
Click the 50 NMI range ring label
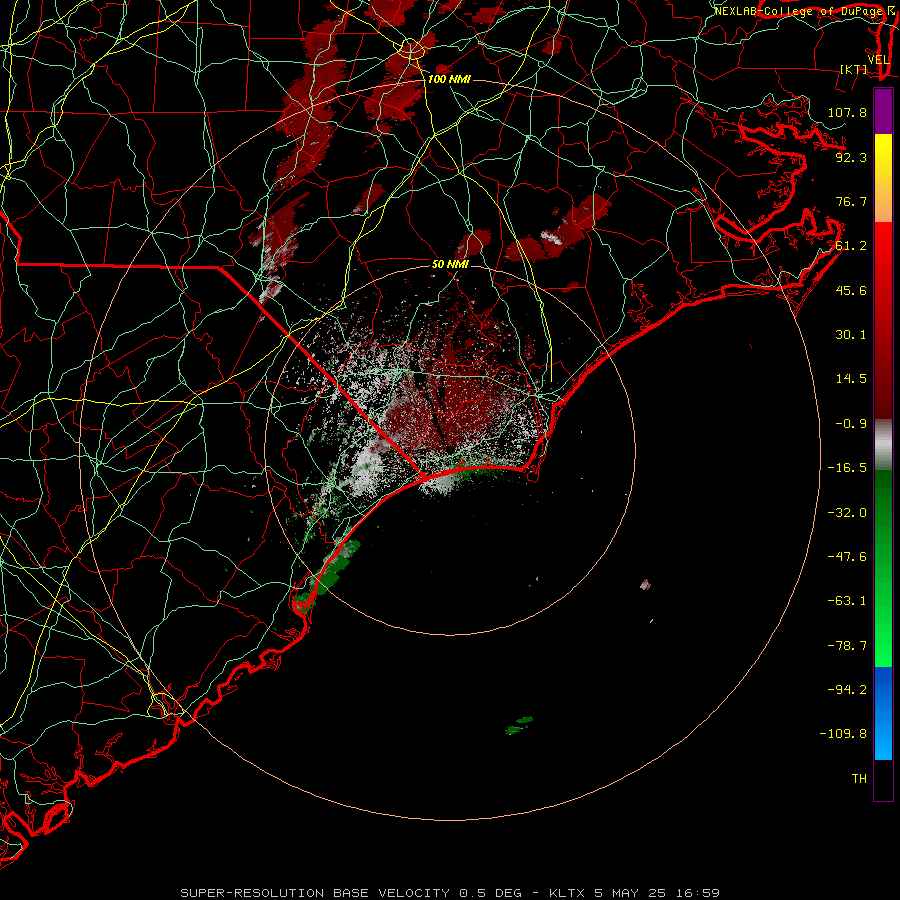click(451, 264)
